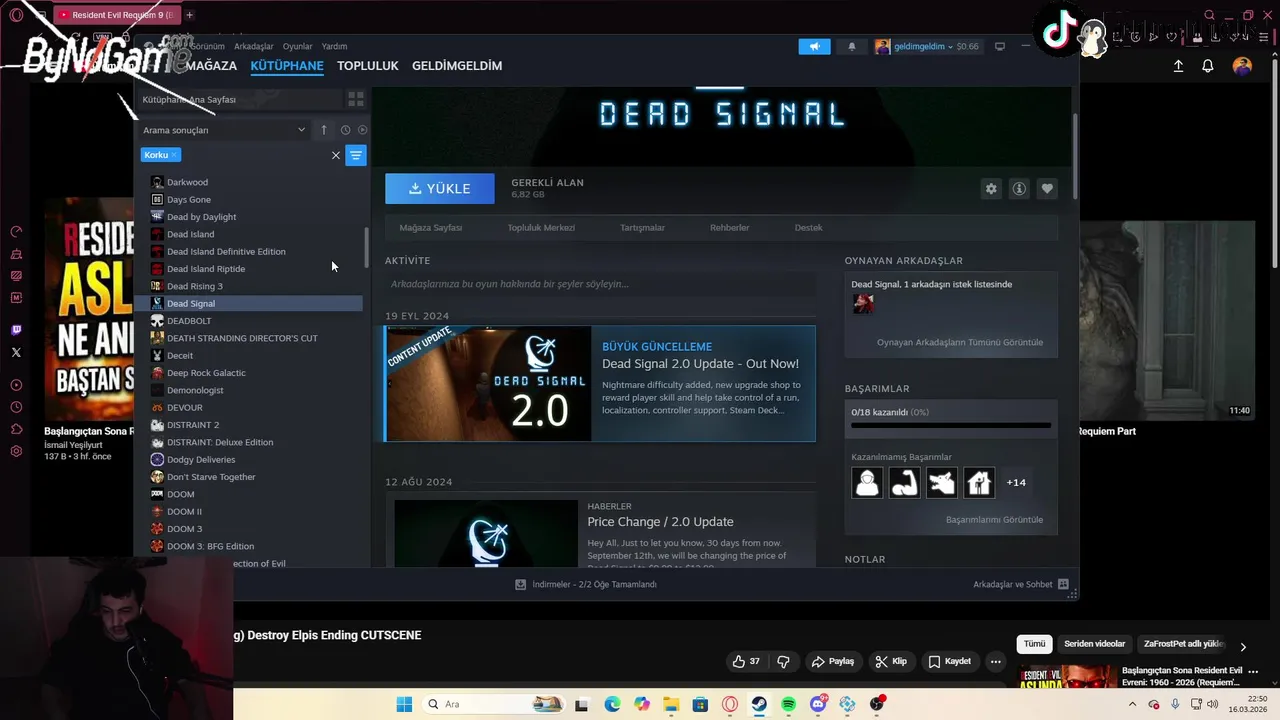Open İndirmeler downloads status bar
The image size is (1280, 720).
(586, 584)
